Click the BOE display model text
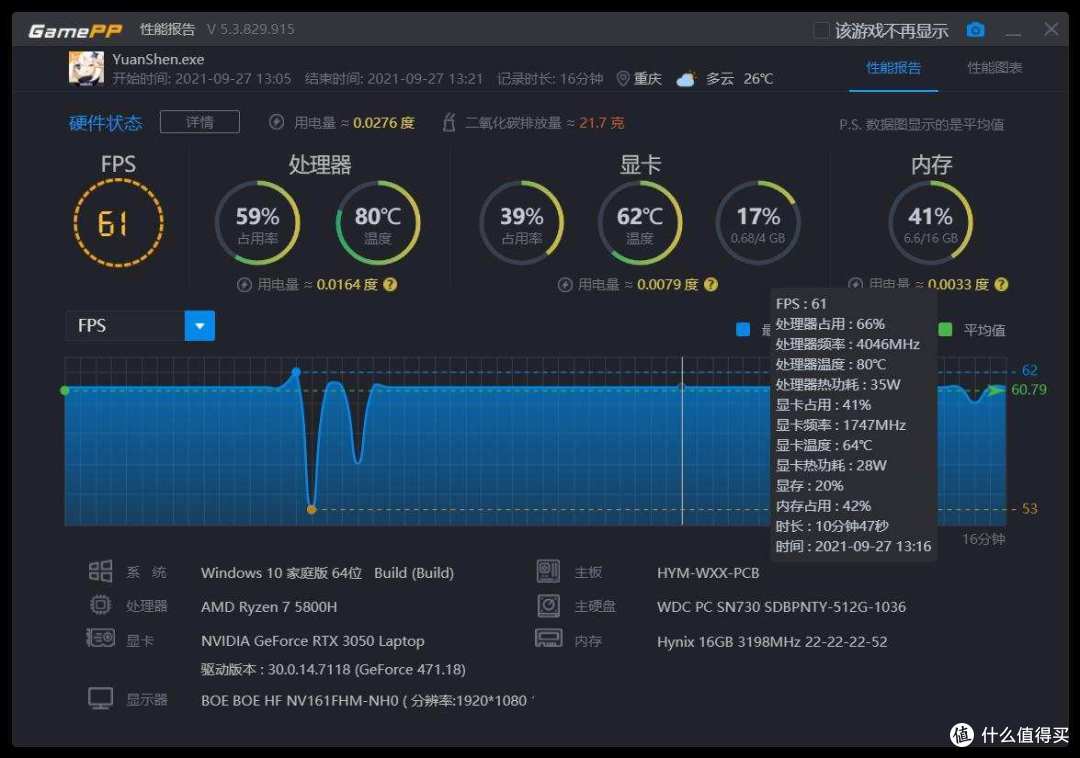Screen dimensions: 1080x758 coord(366,700)
